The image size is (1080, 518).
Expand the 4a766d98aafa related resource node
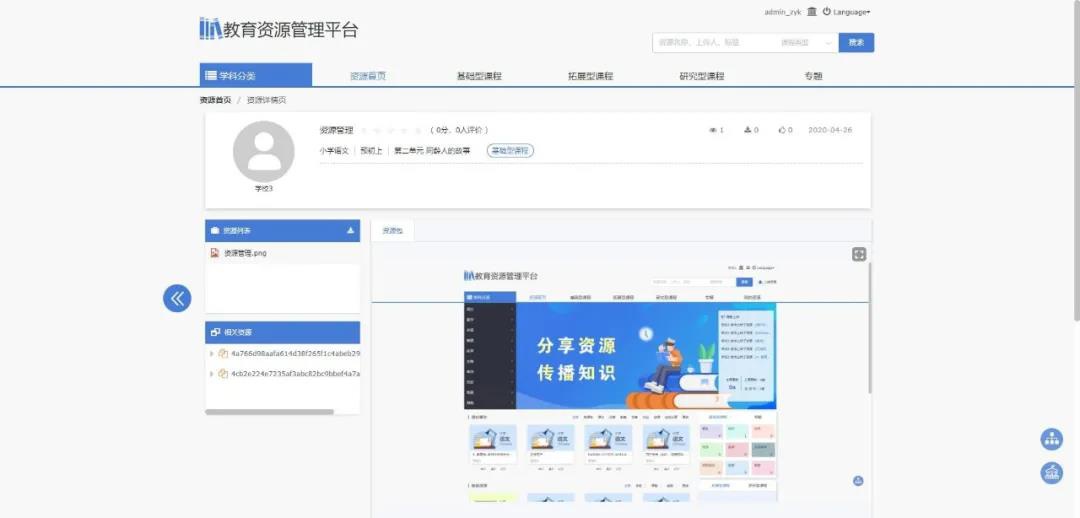(x=211, y=353)
